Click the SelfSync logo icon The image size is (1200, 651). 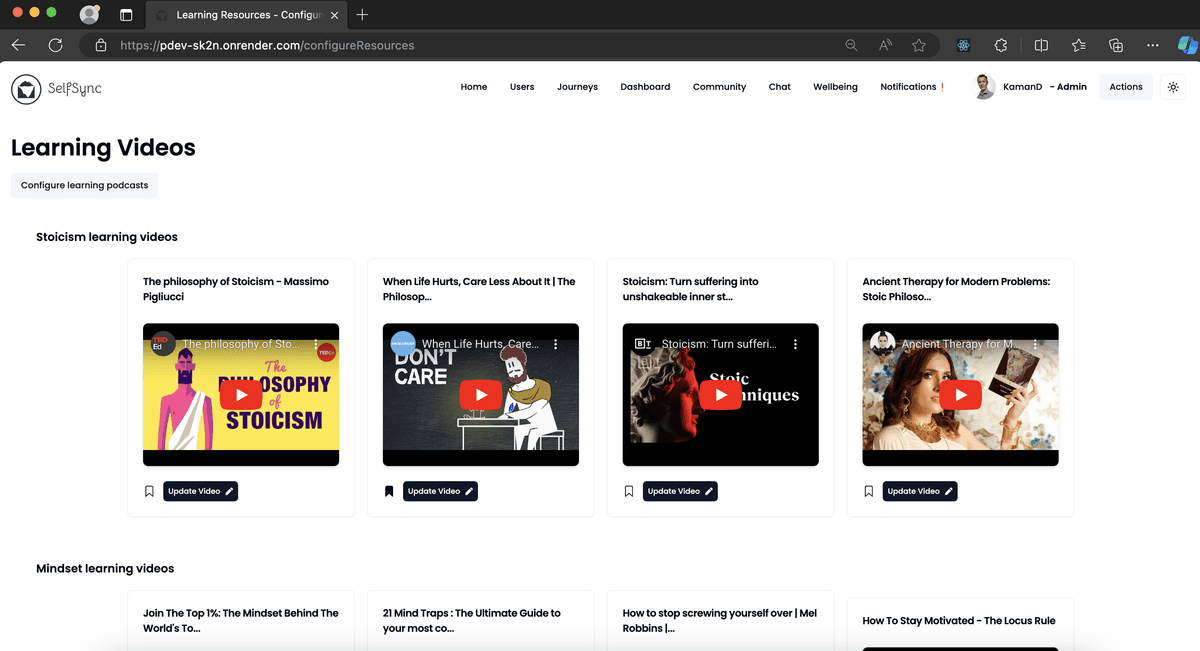26,88
